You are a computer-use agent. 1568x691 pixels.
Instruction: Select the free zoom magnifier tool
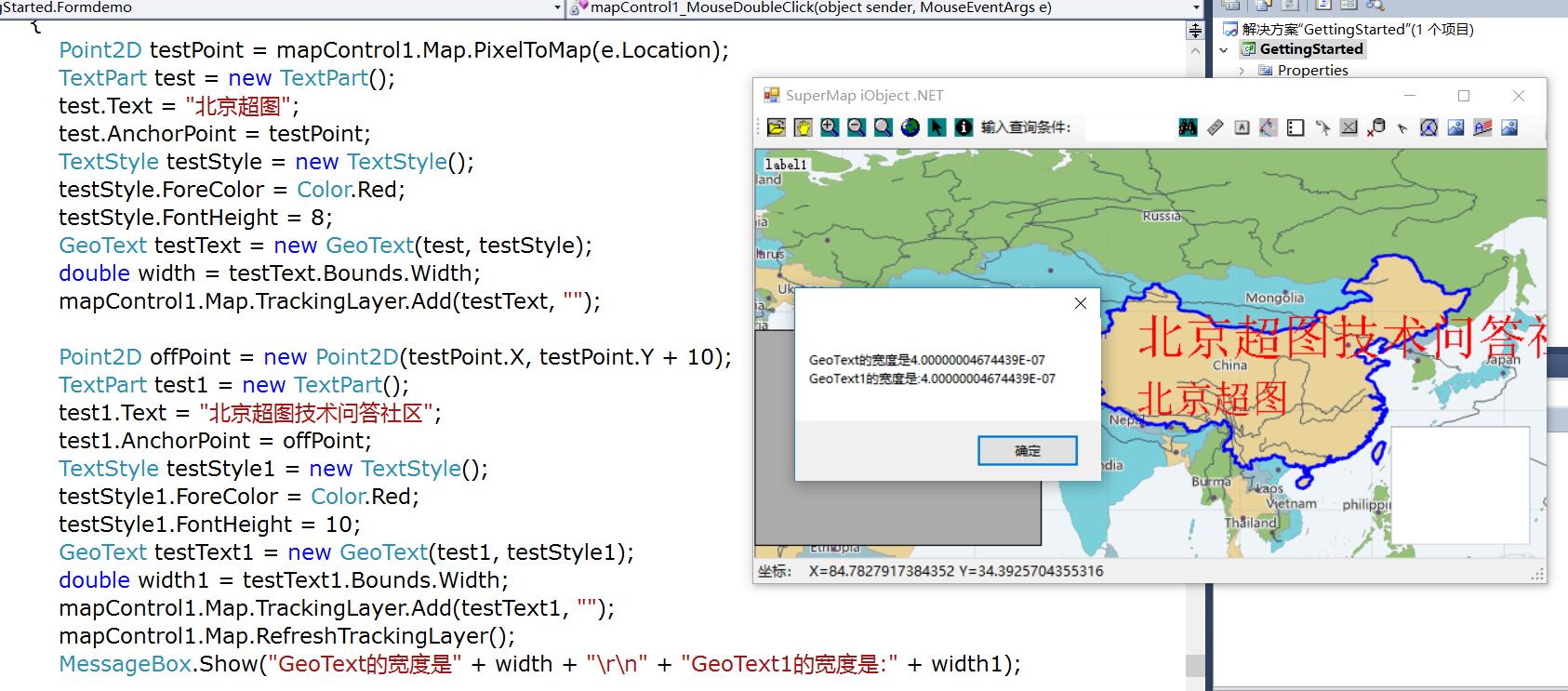pos(884,127)
